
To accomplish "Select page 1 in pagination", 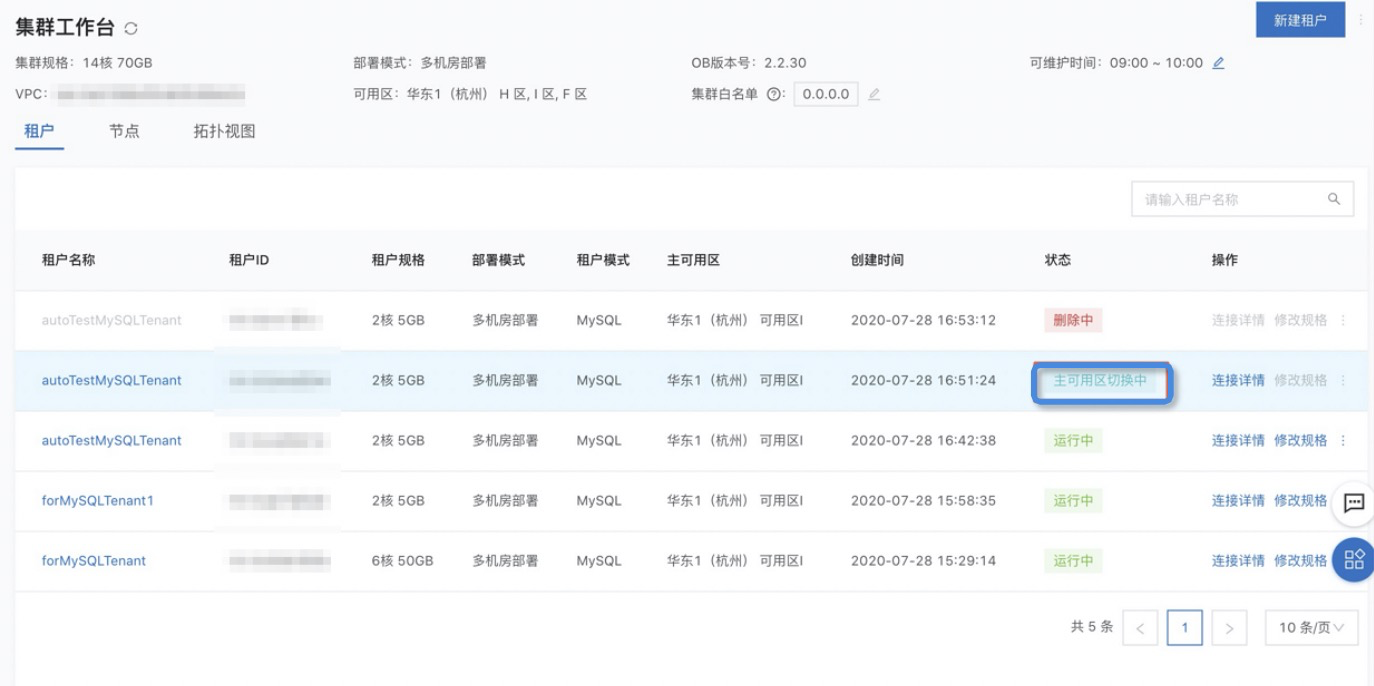I will (x=1185, y=628).
